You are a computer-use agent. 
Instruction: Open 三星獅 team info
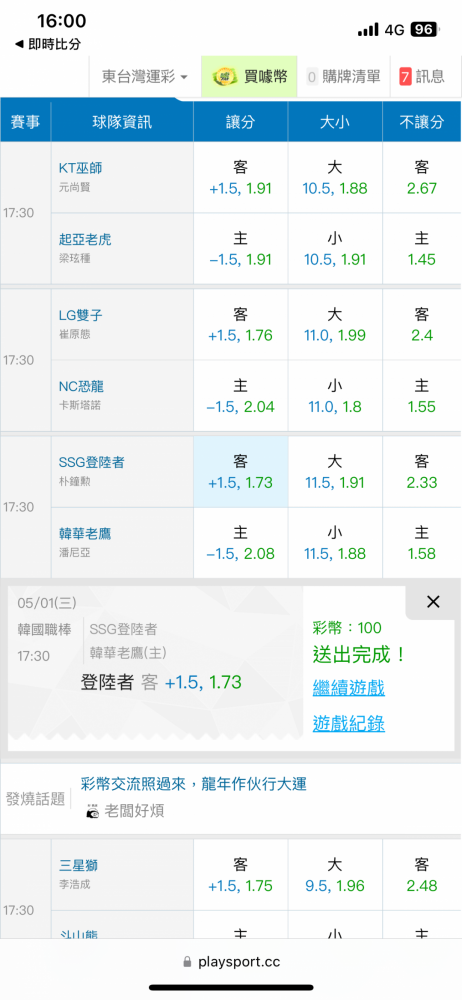click(78, 866)
